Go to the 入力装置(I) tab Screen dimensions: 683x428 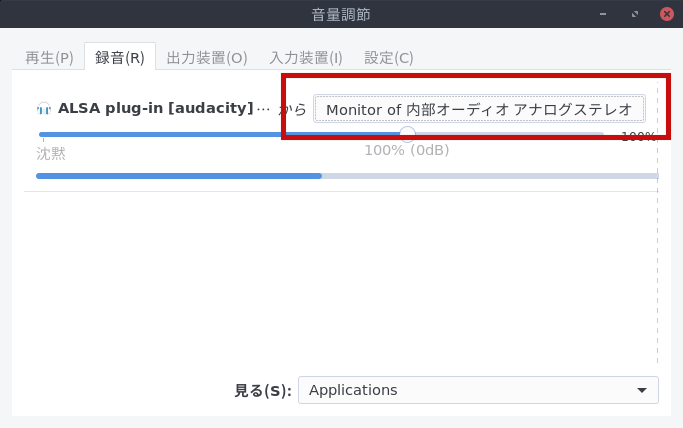306,58
